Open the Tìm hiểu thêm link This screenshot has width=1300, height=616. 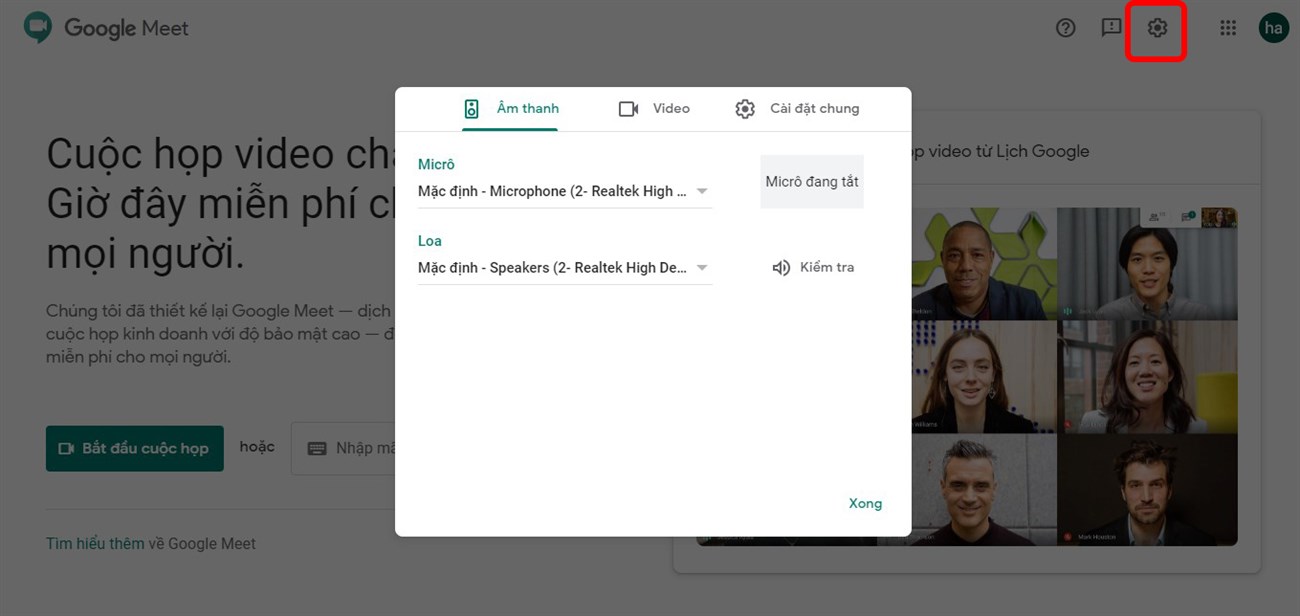pos(95,544)
